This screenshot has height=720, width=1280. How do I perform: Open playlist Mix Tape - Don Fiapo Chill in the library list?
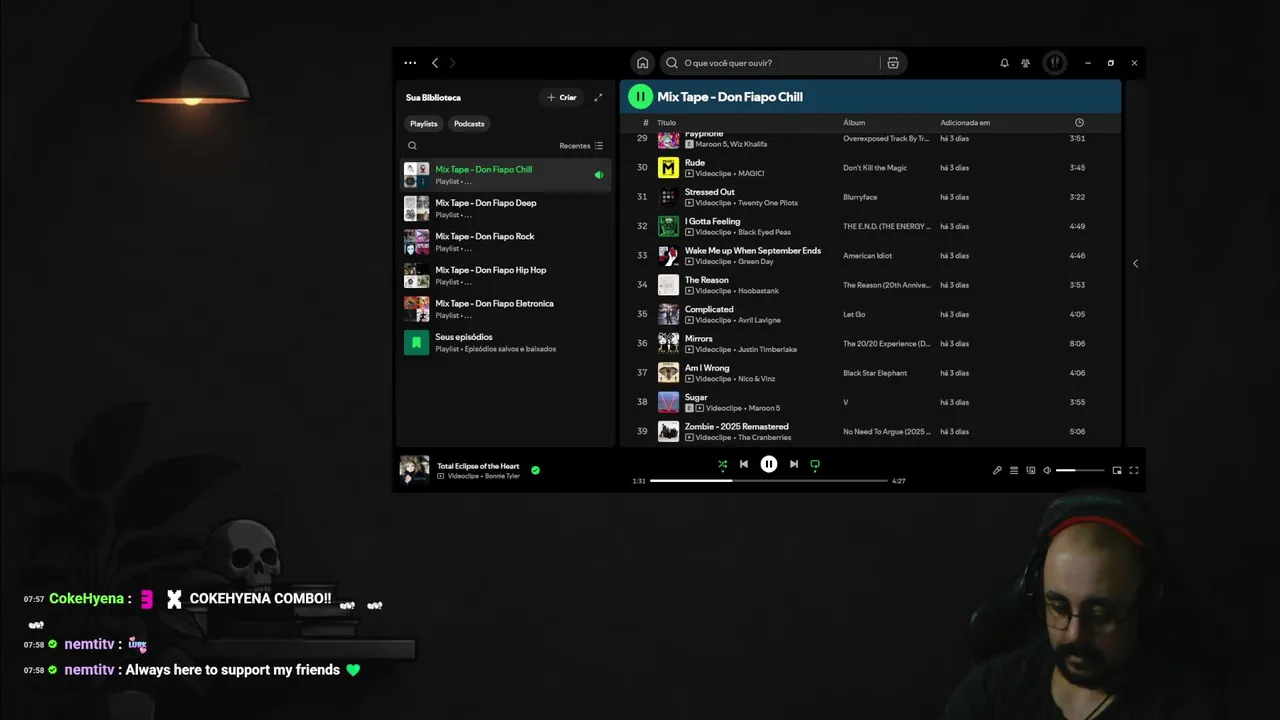click(506, 175)
